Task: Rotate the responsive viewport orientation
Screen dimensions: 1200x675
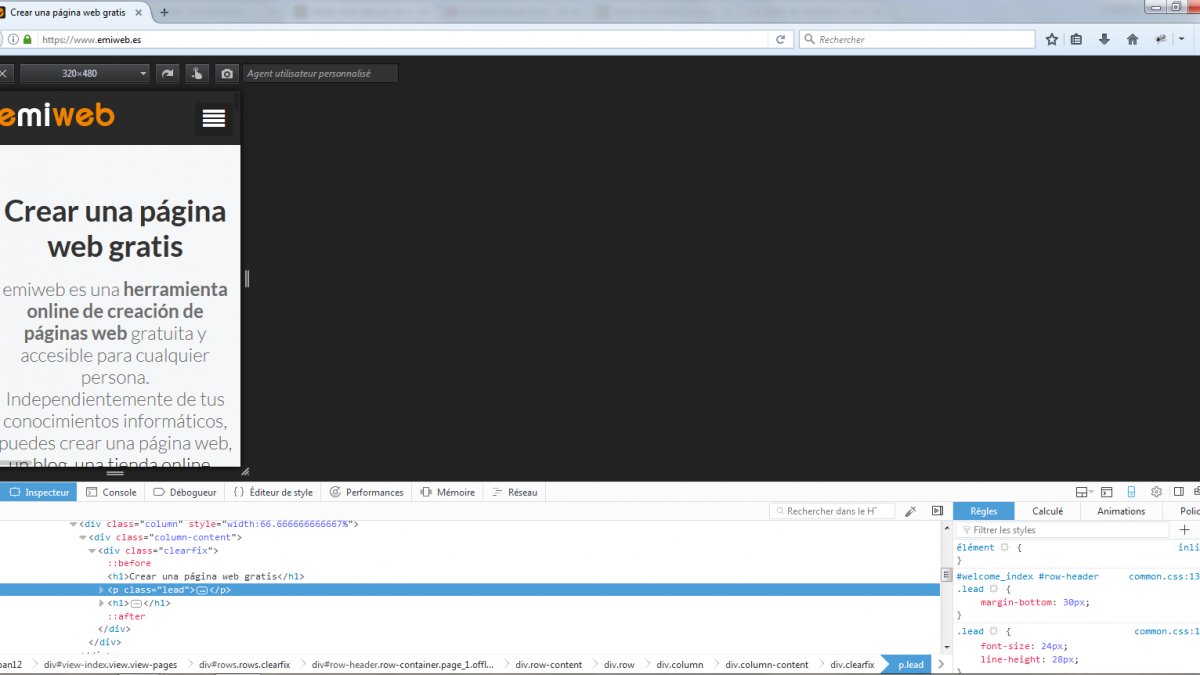Action: coord(168,73)
